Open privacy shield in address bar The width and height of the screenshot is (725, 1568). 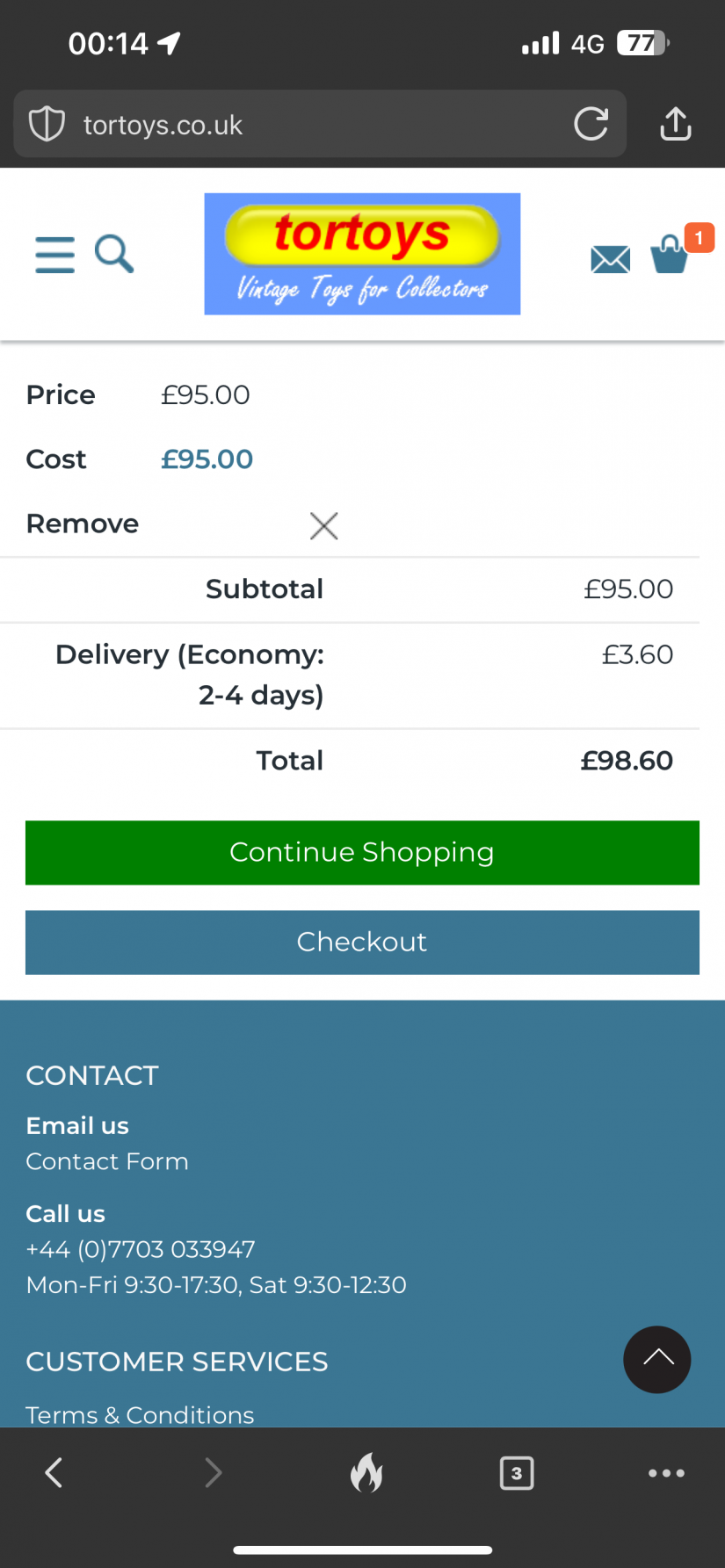(x=47, y=124)
